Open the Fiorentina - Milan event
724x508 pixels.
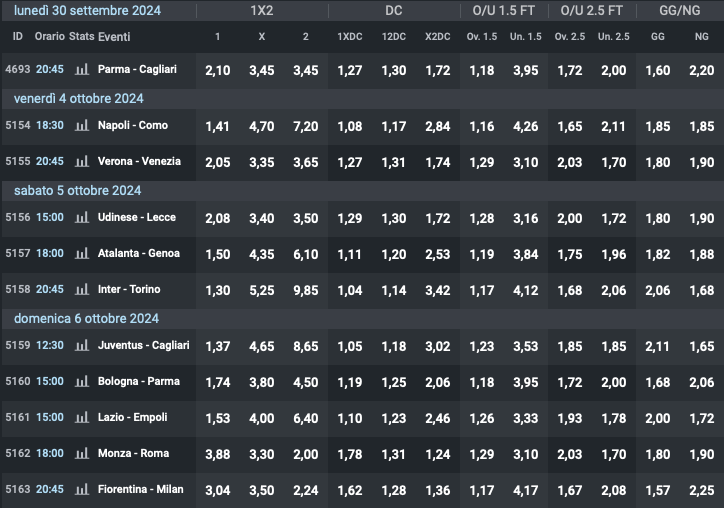141,489
